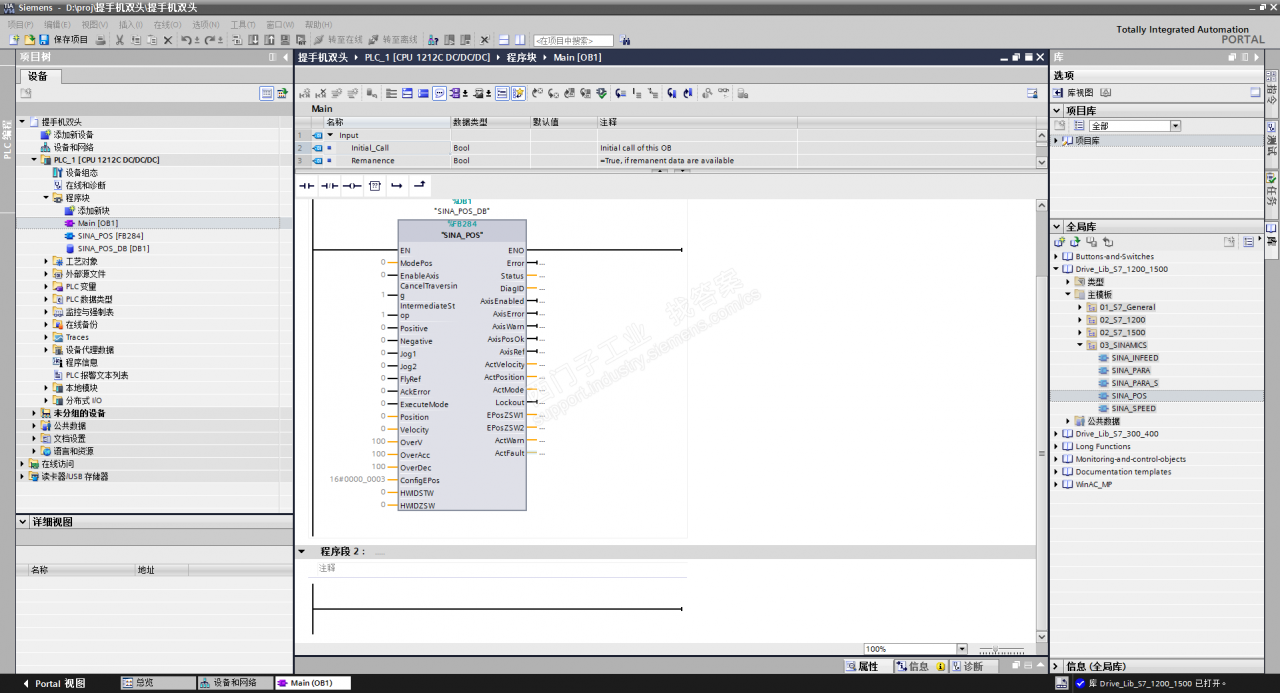The image size is (1280, 693).
Task: Switch to Portal 视图
Action: click(x=54, y=683)
